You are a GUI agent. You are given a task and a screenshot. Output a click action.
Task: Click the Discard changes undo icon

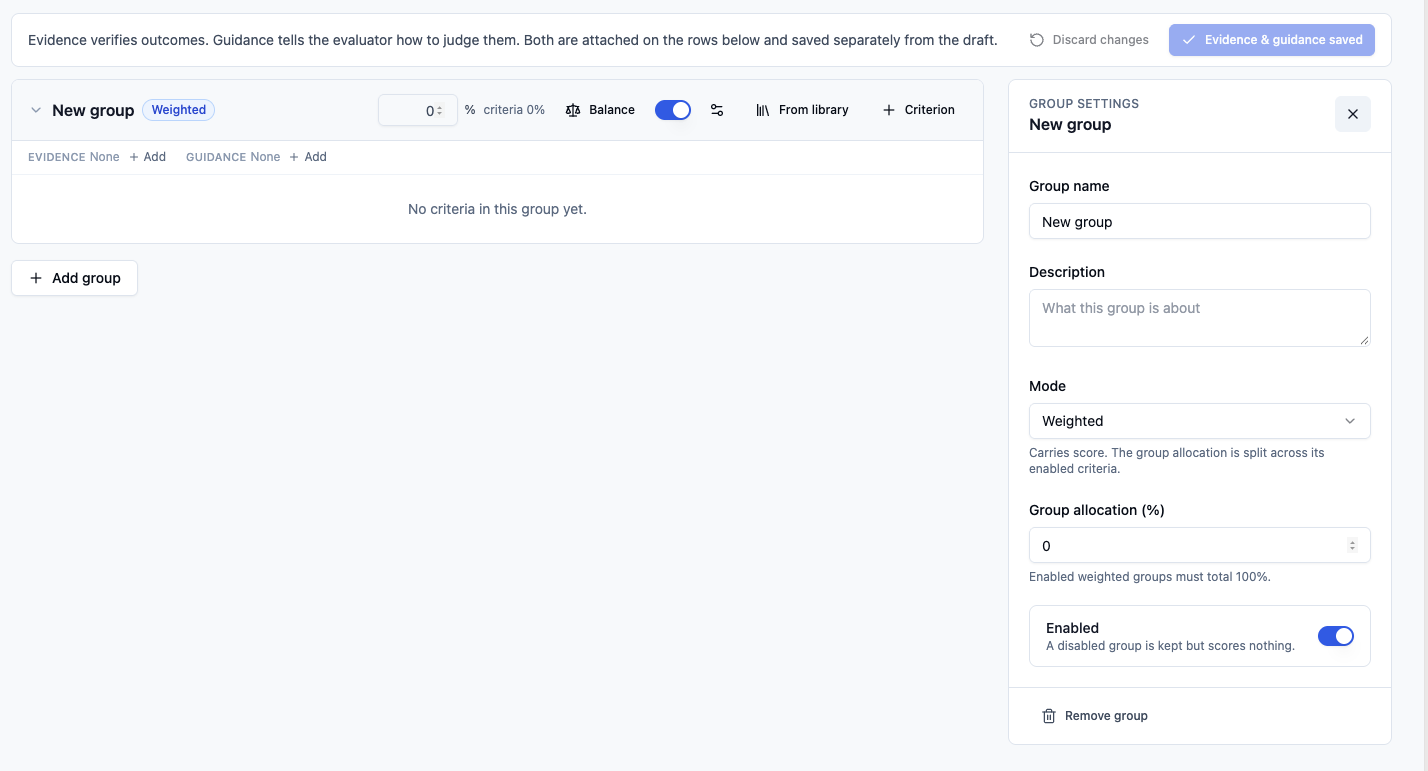coord(1037,40)
